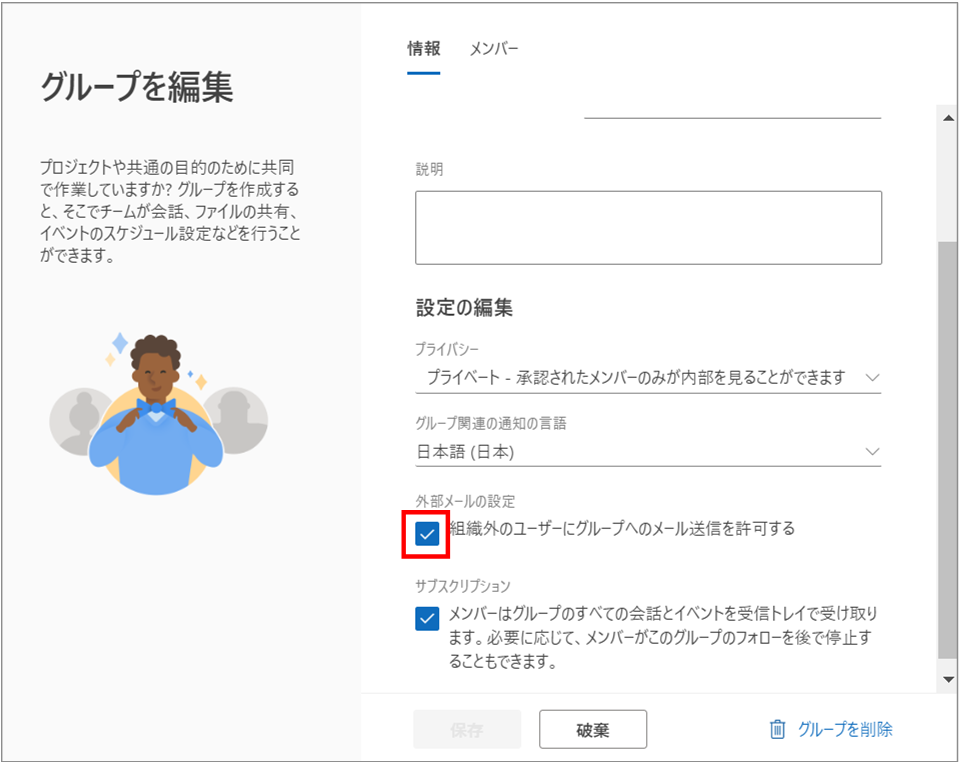Click the 組織外のユーザー mail permission text
The height and width of the screenshot is (762, 959).
622,528
